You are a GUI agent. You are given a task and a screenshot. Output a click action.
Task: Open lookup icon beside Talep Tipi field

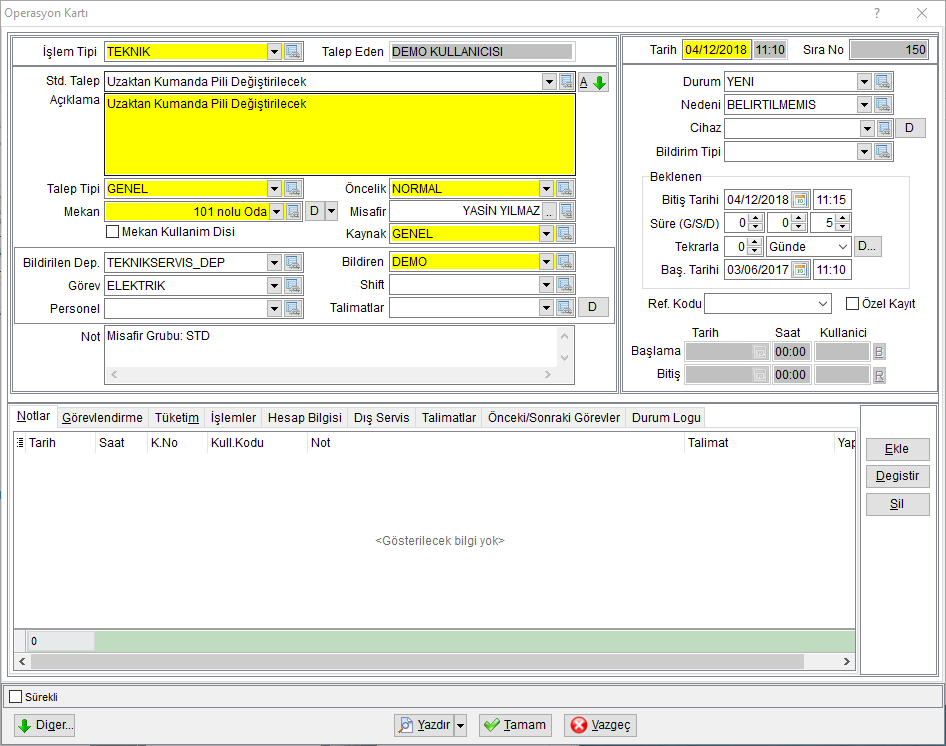(293, 188)
